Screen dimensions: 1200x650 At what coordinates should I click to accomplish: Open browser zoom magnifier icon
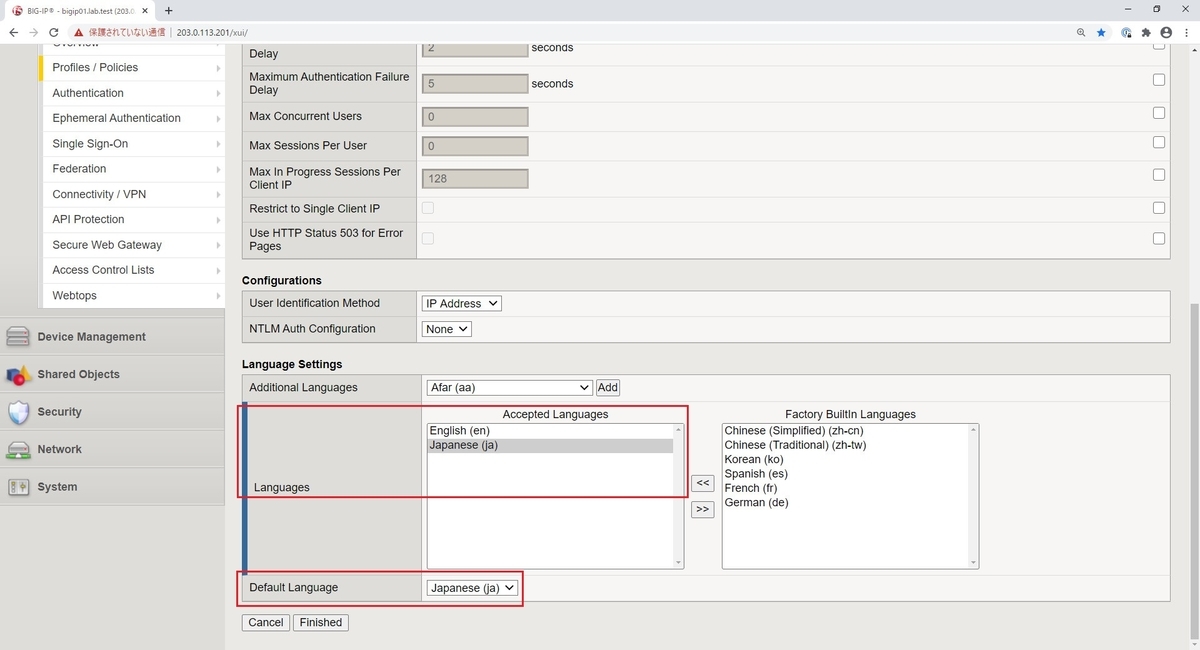(1081, 32)
